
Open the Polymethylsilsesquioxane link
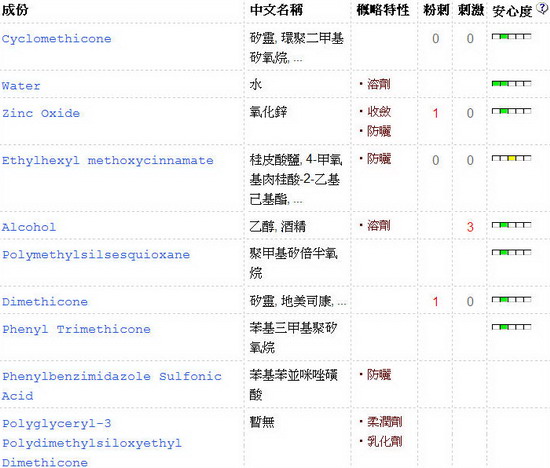[96, 255]
